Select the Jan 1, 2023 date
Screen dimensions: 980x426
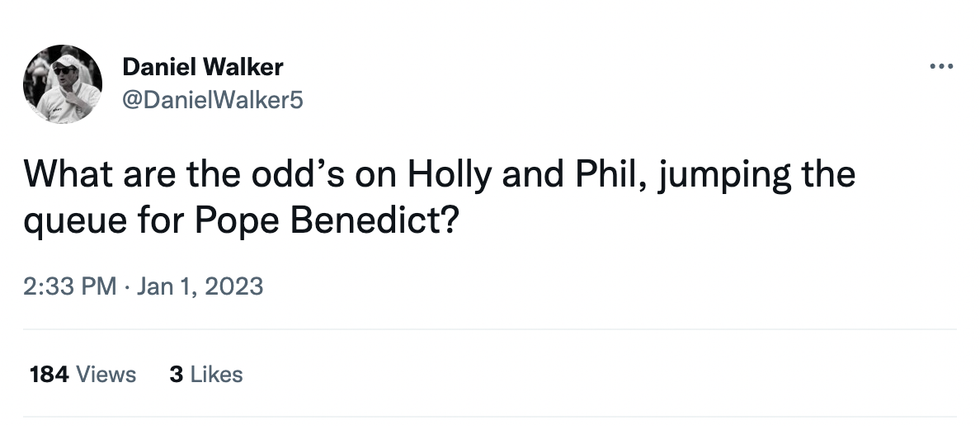200,287
